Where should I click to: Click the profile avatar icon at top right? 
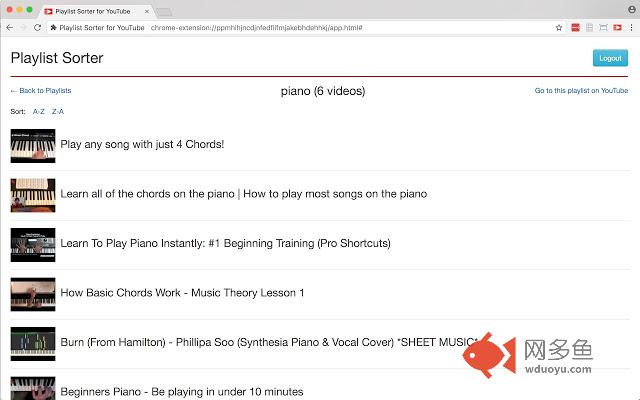pyautogui.click(x=632, y=9)
